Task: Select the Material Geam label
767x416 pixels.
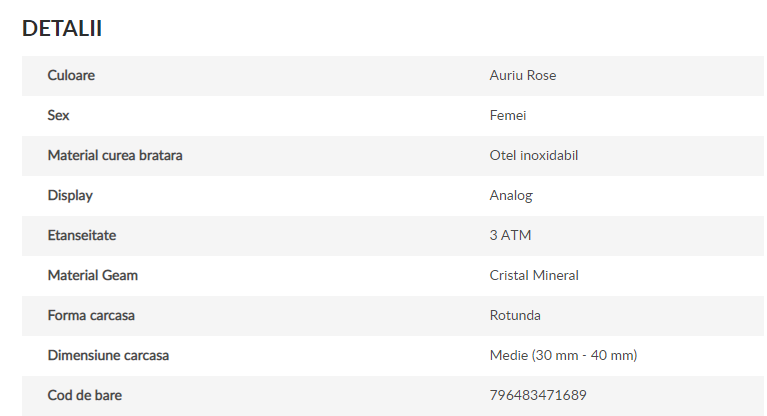Action: (x=92, y=276)
